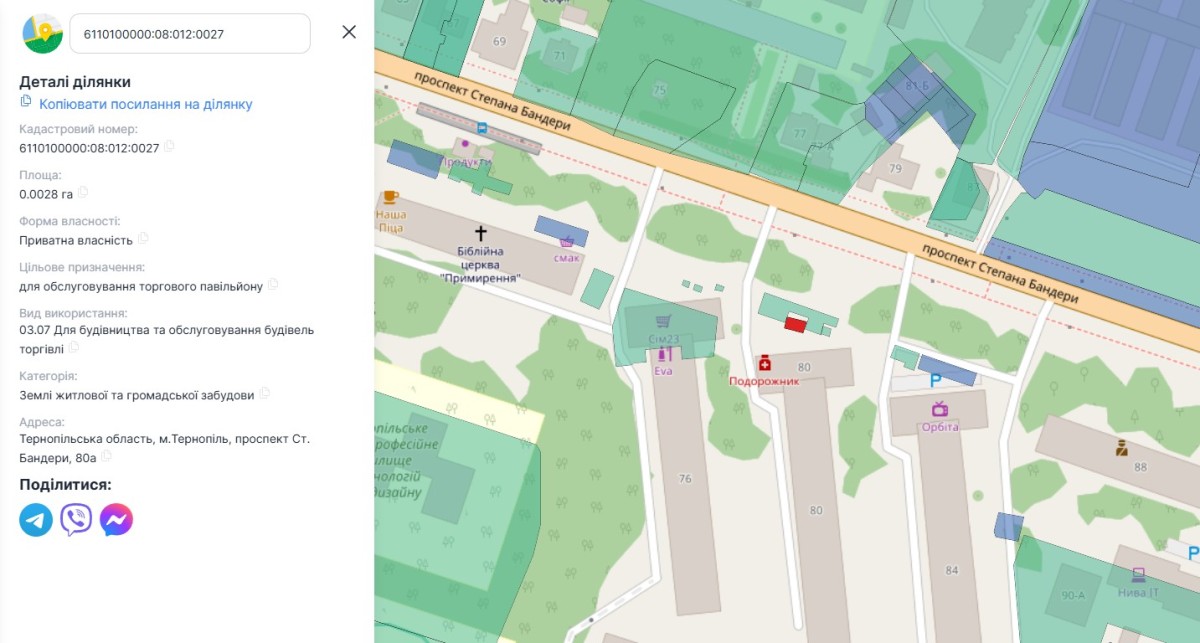Viewport: 1200px width, 643px height.
Task: Click the map app logo icon
Action: click(42, 34)
